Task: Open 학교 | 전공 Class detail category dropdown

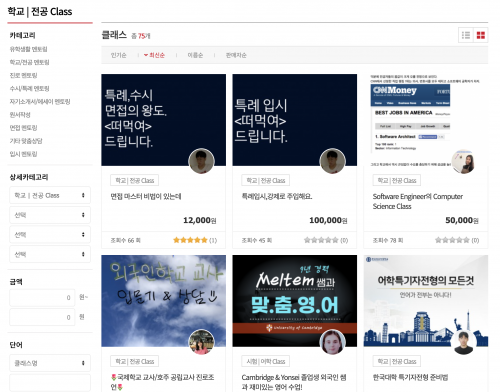Action: pyautogui.click(x=50, y=195)
